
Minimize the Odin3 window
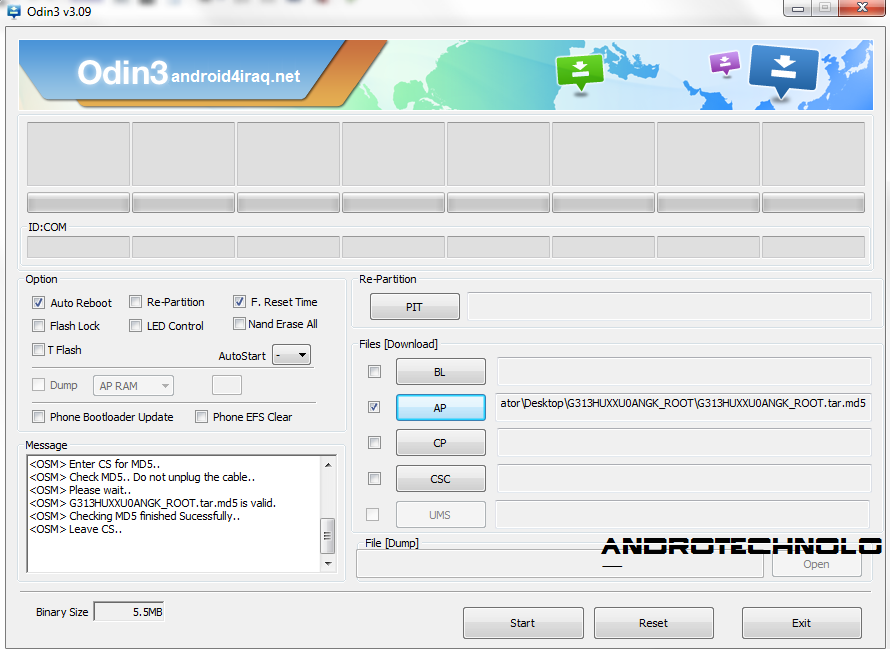point(798,8)
